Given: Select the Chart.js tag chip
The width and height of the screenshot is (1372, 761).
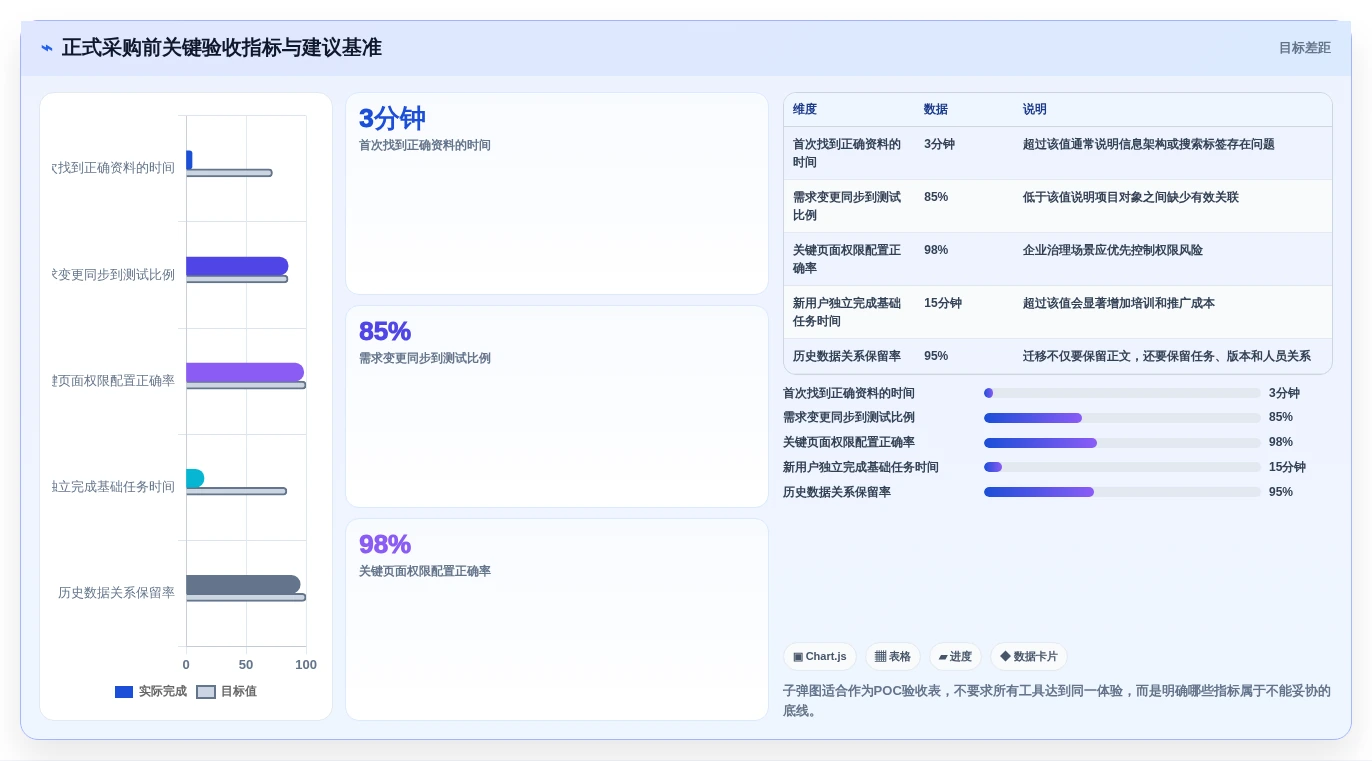Looking at the screenshot, I should (x=819, y=656).
